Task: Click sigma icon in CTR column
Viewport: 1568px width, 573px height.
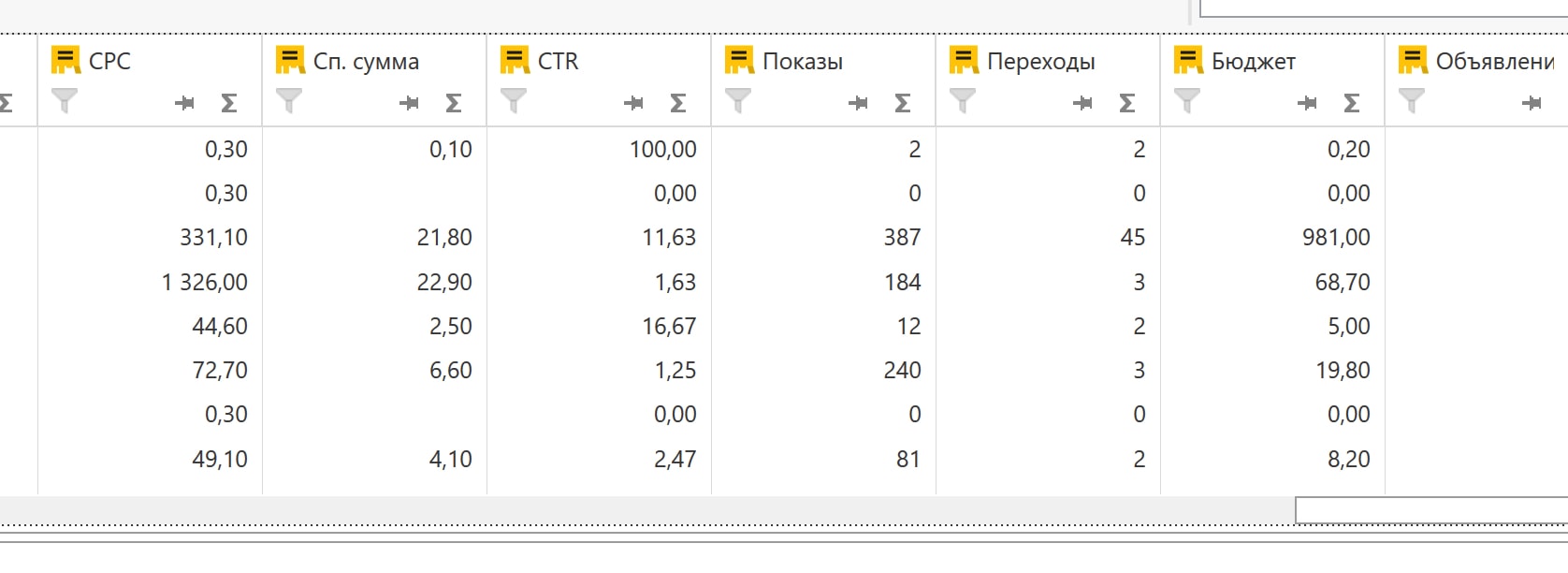Action: click(x=678, y=103)
